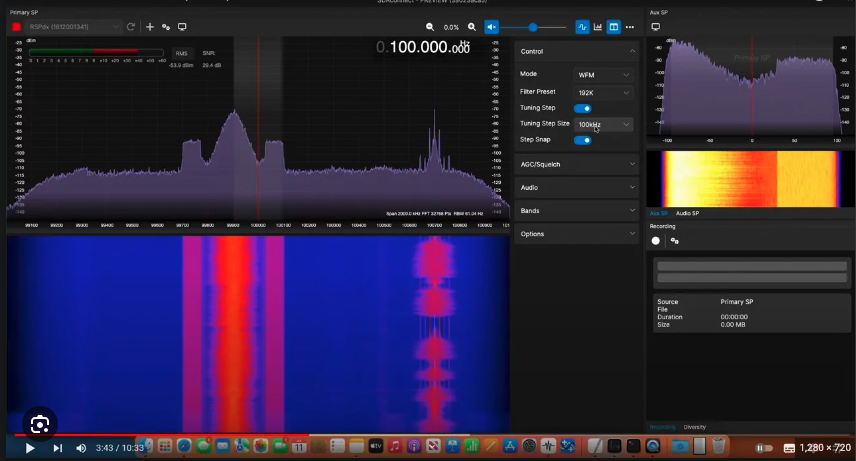Screen dimensions: 856x461
Task: Click the spectrum waveform view icon
Action: [x=582, y=27]
